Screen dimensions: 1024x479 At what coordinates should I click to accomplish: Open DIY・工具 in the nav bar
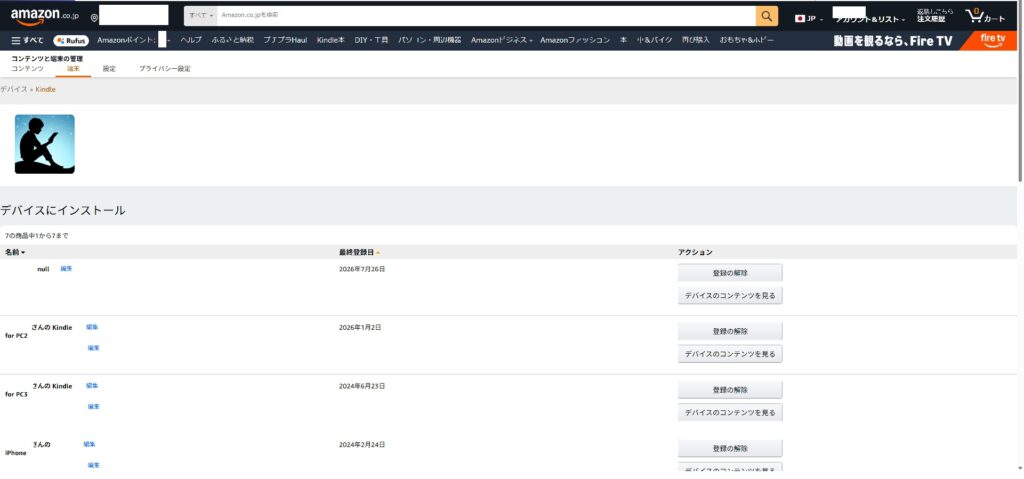(x=372, y=41)
